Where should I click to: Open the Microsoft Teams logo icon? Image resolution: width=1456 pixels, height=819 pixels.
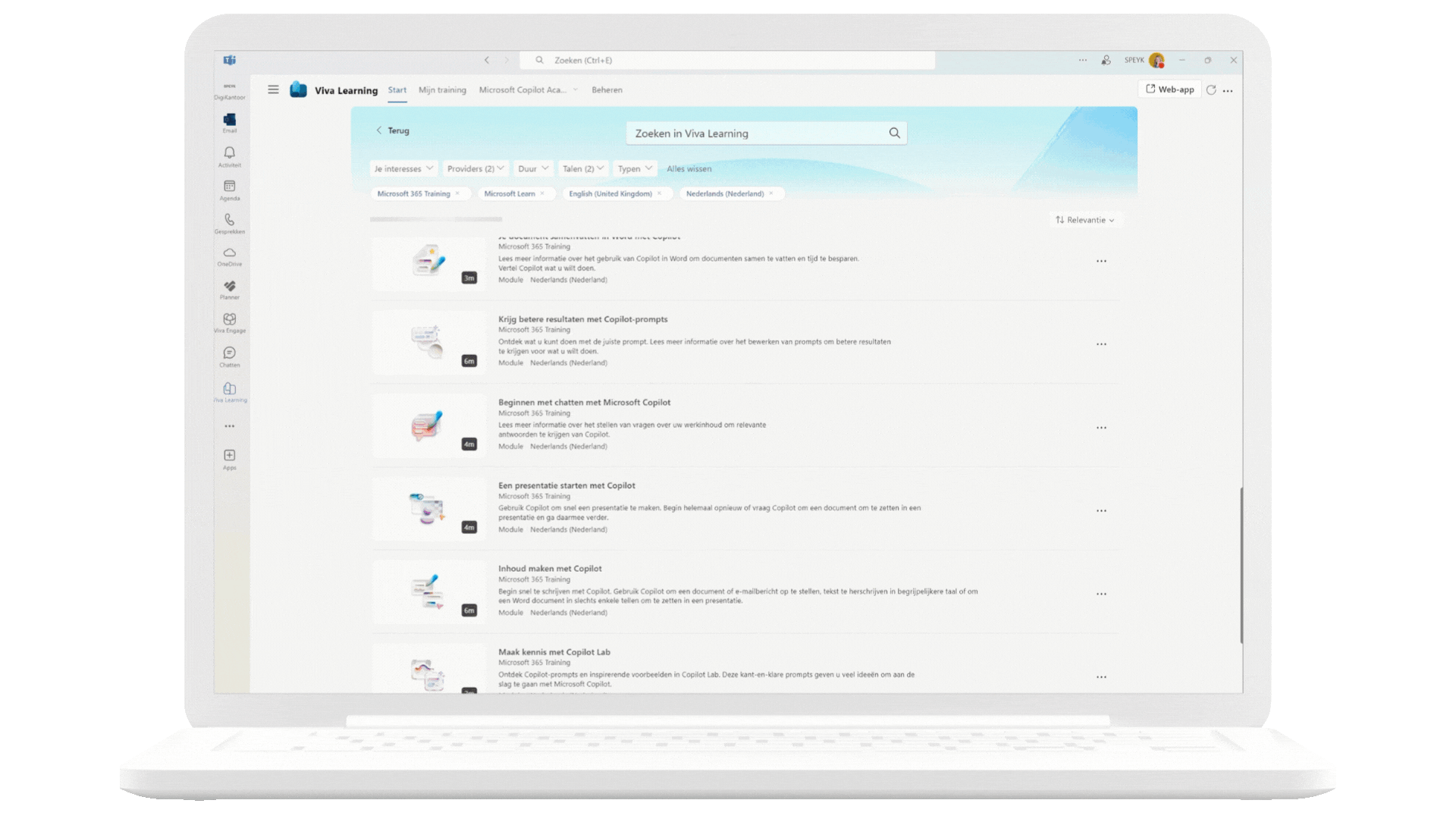(x=229, y=60)
